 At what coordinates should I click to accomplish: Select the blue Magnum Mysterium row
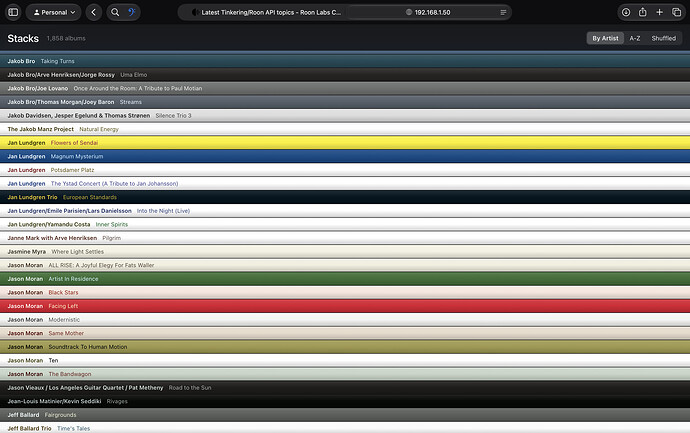coord(345,157)
